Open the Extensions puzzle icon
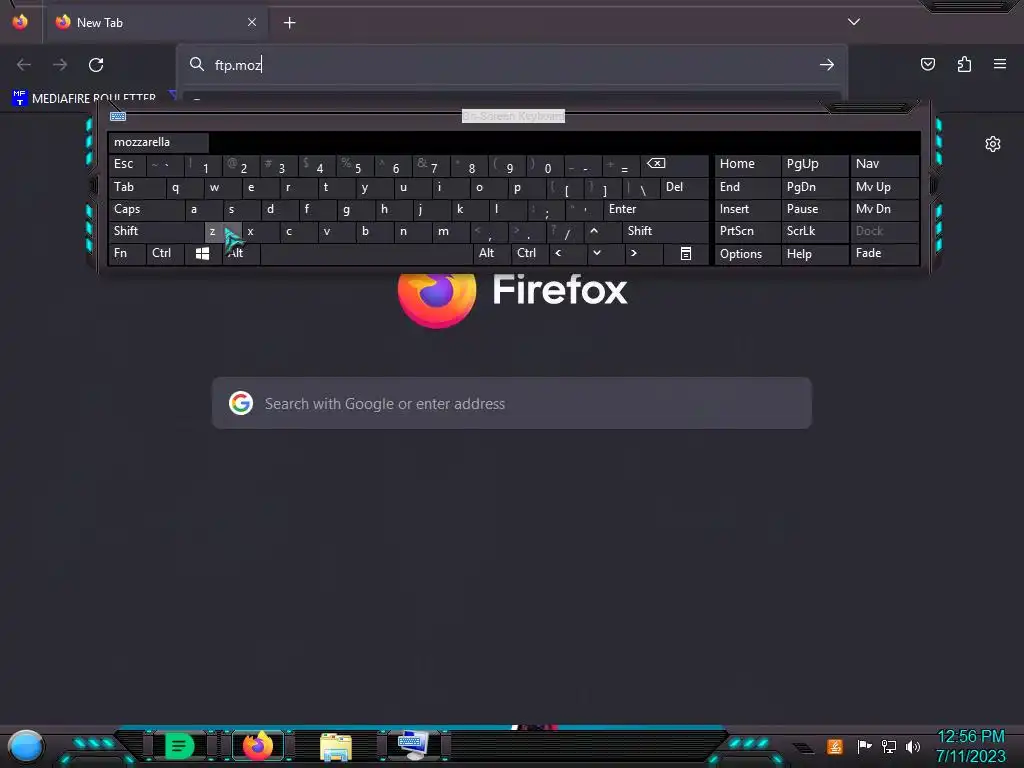The width and height of the screenshot is (1024, 768). [x=964, y=64]
